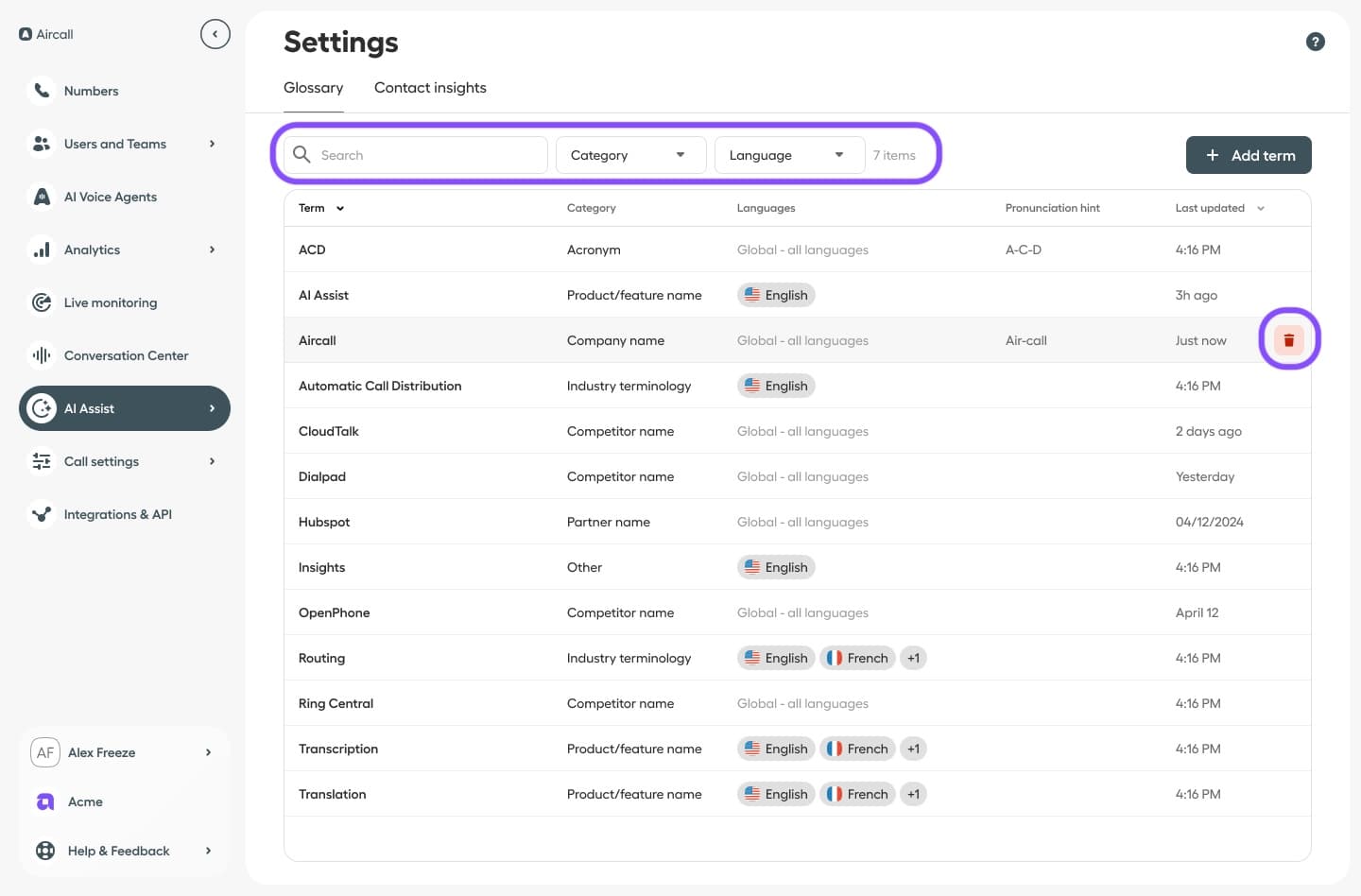Viewport: 1361px width, 896px height.
Task: Switch to the Contact insights tab
Action: (430, 87)
